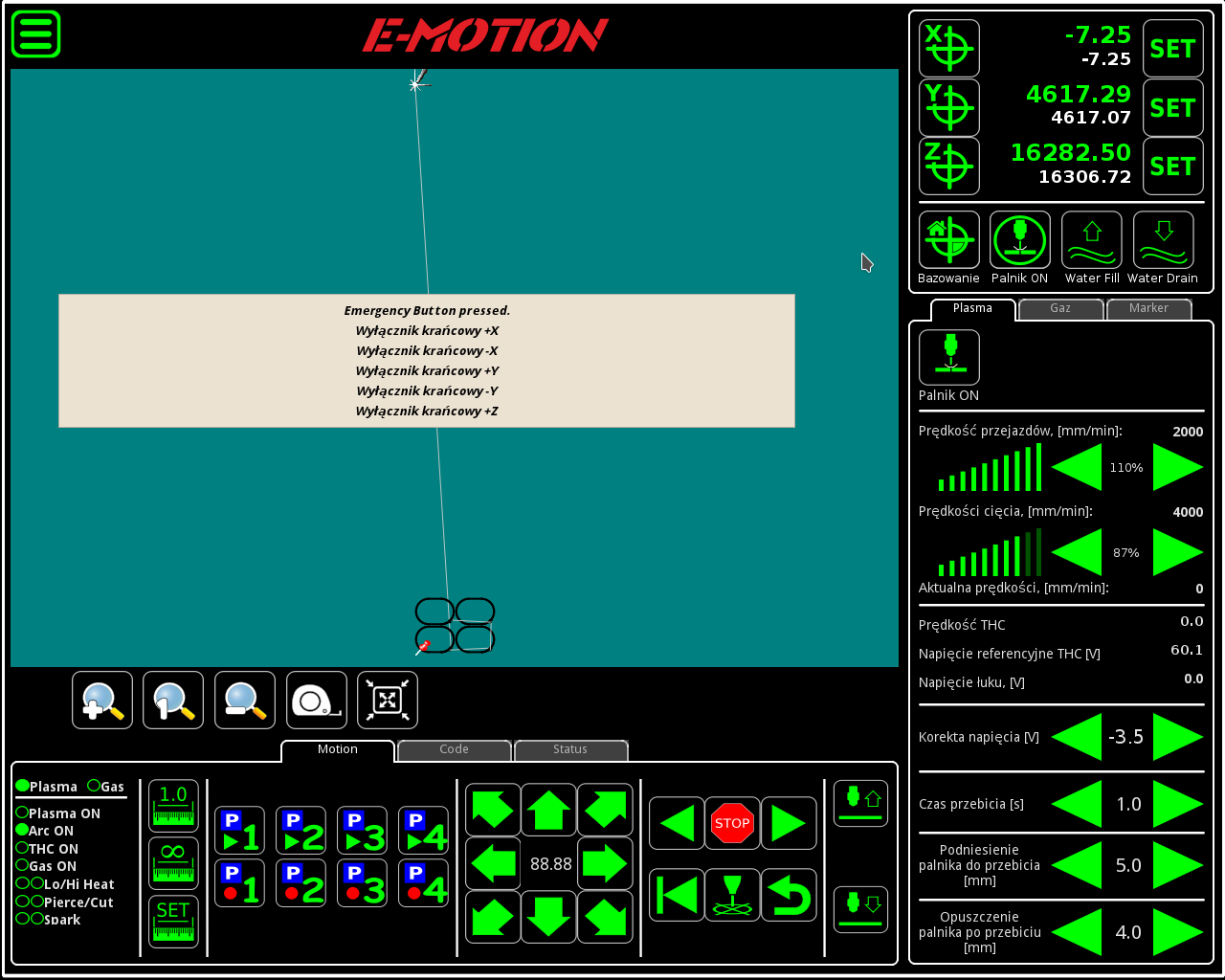Increase Korekta napięcia with right arrow
1225x980 pixels.
(x=1177, y=737)
